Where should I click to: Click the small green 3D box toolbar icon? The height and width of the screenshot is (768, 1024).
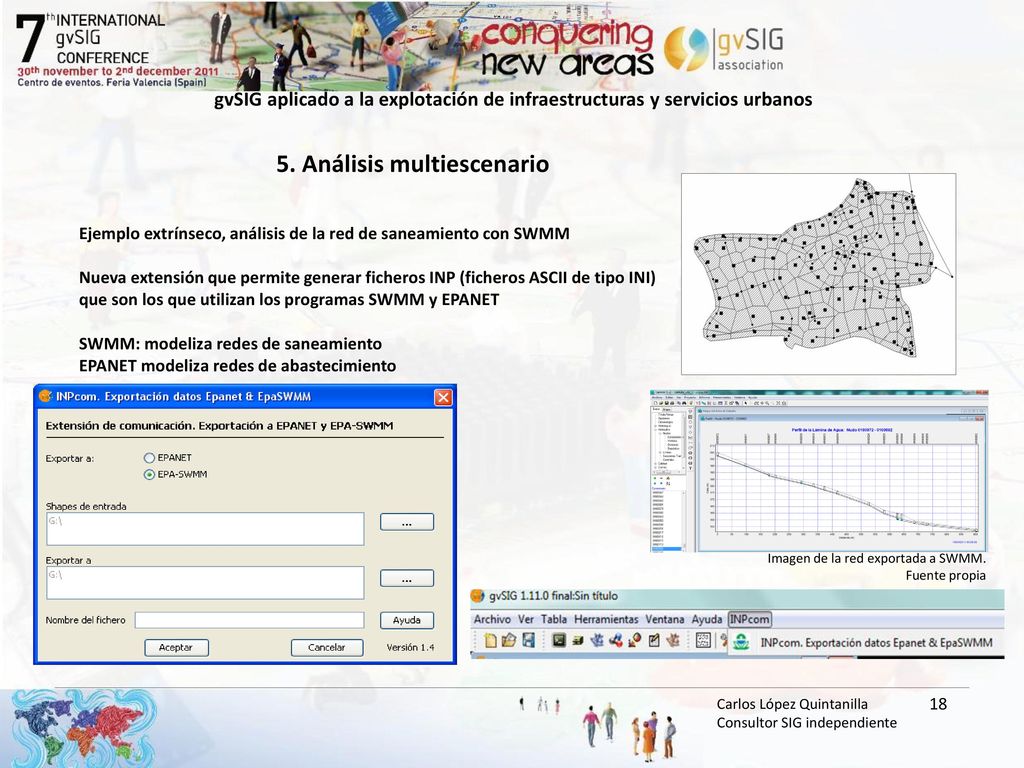pos(577,641)
